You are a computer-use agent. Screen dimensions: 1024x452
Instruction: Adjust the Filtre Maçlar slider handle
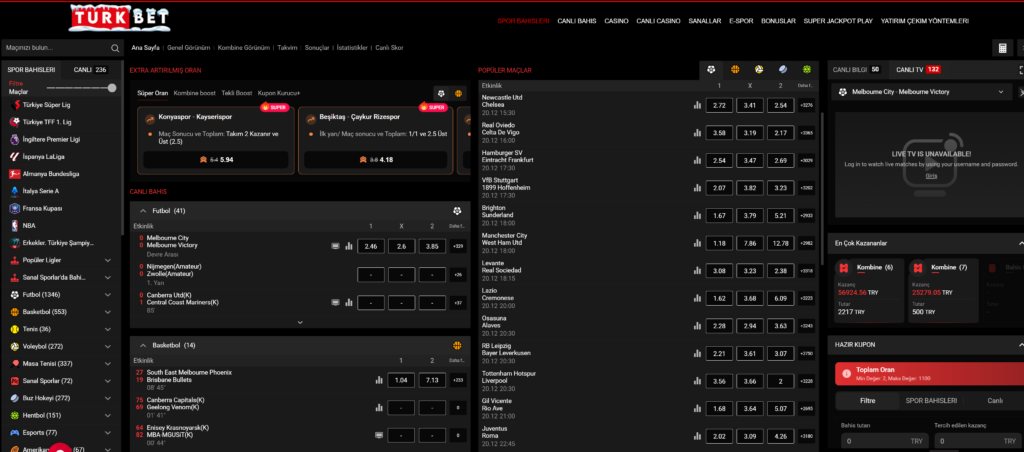tap(112, 88)
